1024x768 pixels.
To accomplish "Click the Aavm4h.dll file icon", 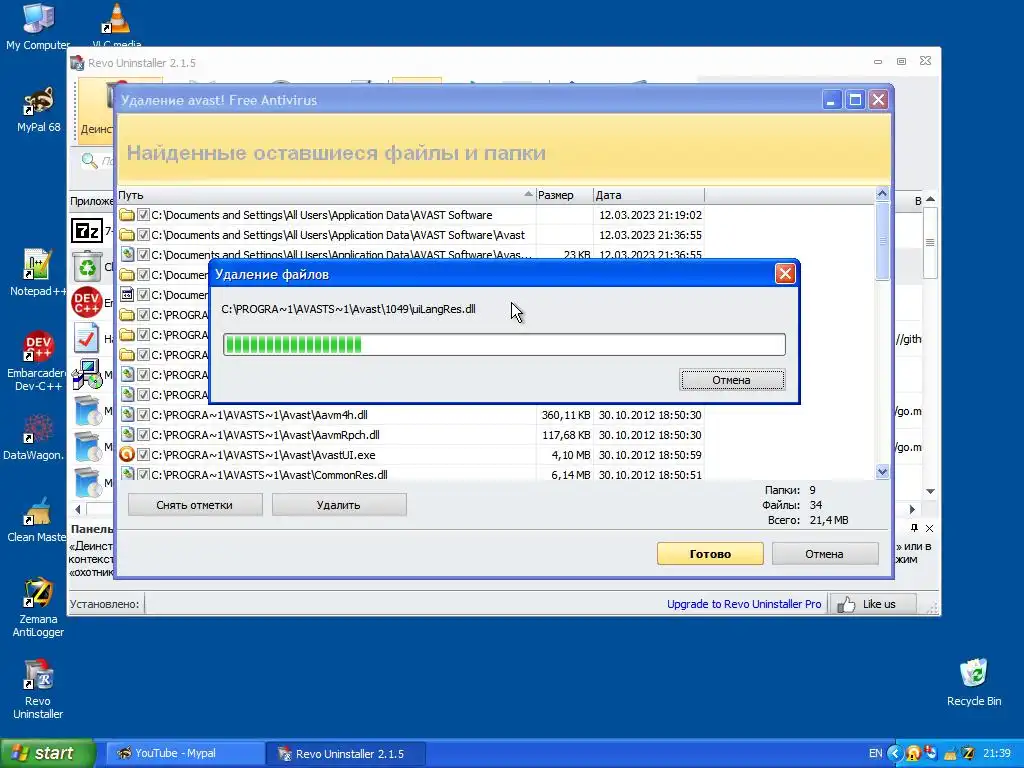I will (x=127, y=415).
